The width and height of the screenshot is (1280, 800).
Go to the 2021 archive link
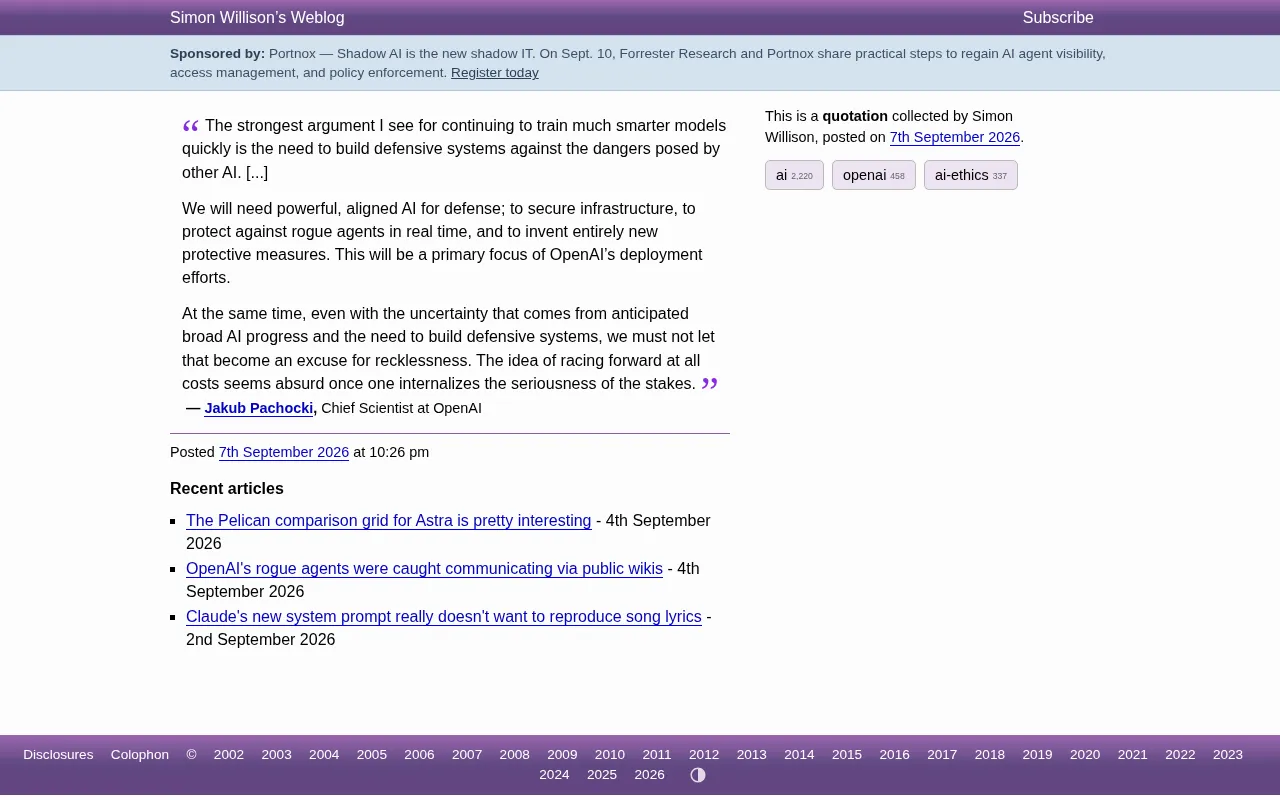(x=1133, y=755)
